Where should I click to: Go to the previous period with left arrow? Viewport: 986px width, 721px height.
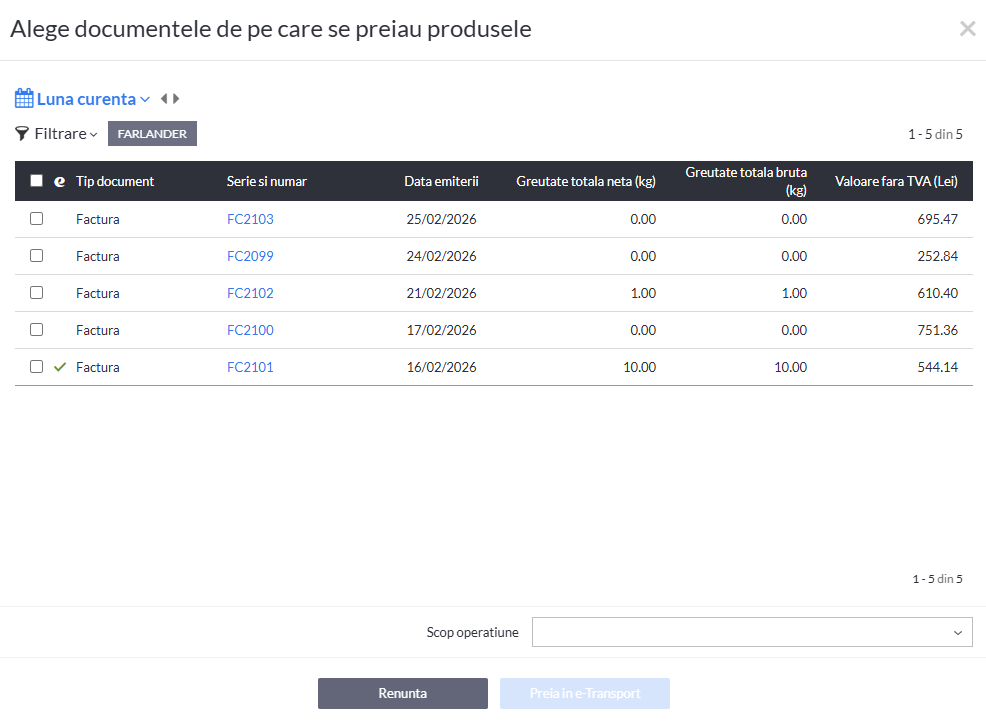tap(164, 99)
